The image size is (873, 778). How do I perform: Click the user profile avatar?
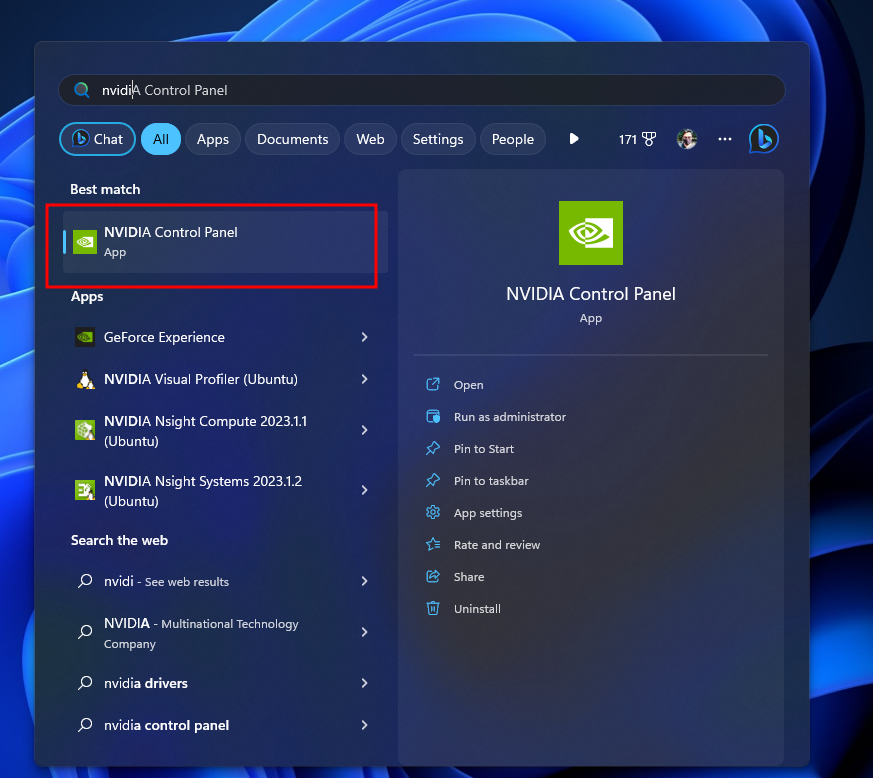(x=686, y=139)
